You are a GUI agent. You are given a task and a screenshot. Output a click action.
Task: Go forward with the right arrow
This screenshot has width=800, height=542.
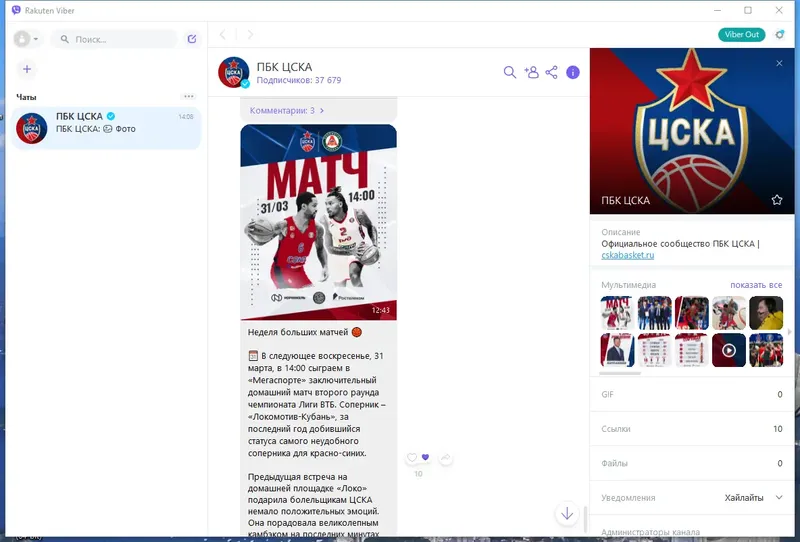(250, 35)
